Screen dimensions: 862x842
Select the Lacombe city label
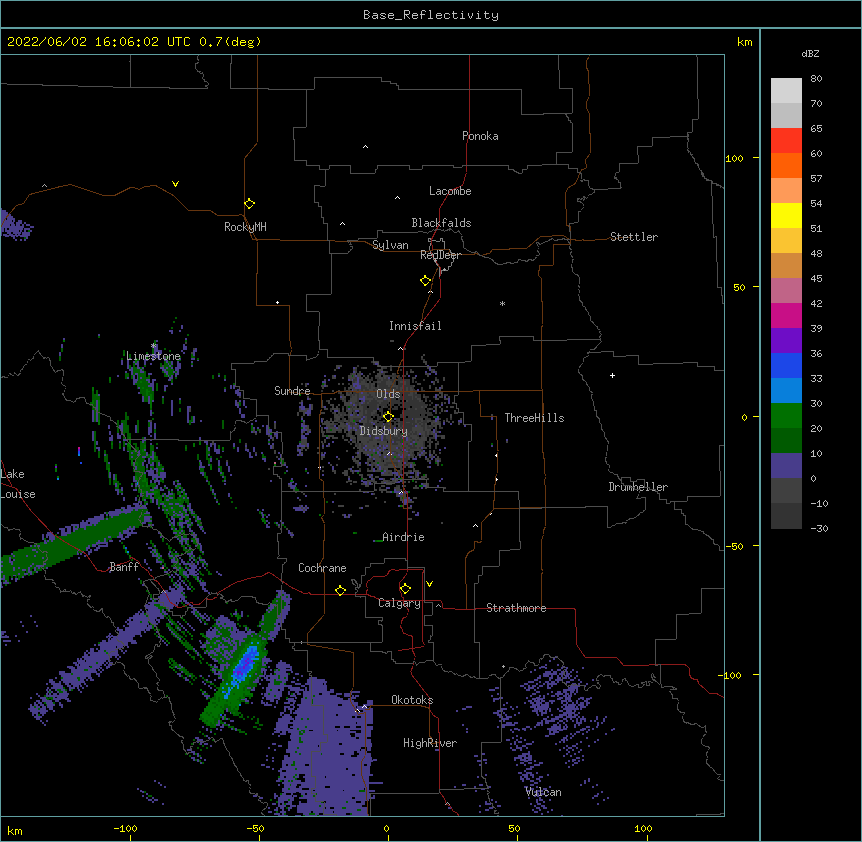click(450, 191)
